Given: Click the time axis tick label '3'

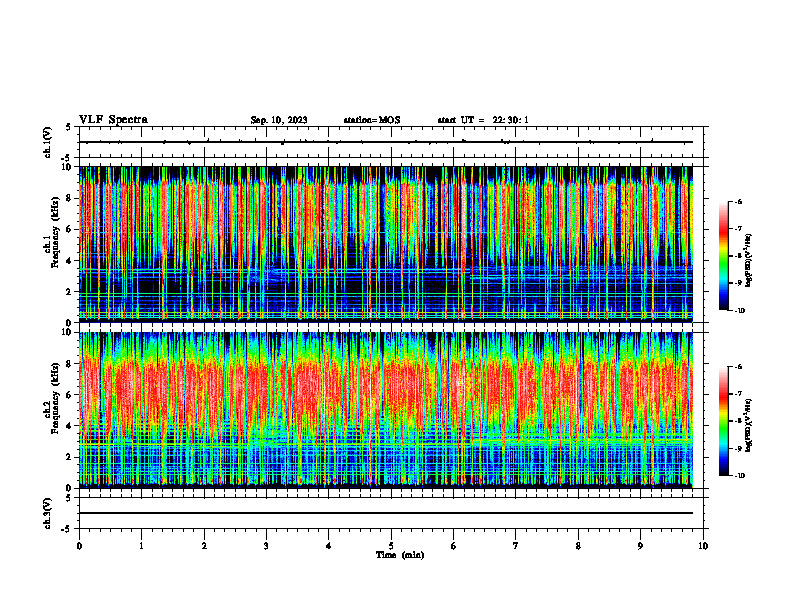Looking at the screenshot, I should 266,546.
